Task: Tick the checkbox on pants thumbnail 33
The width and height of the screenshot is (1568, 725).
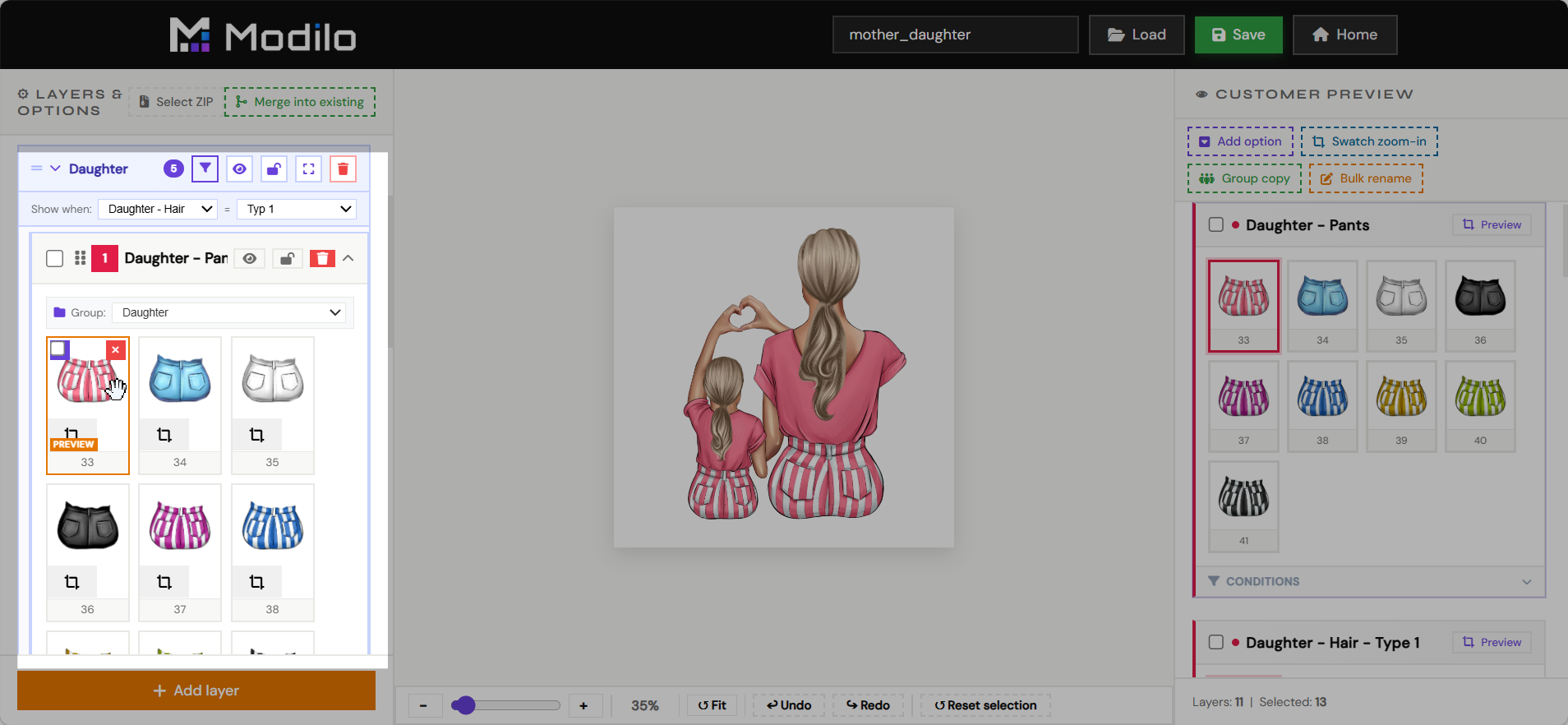Action: tap(58, 349)
